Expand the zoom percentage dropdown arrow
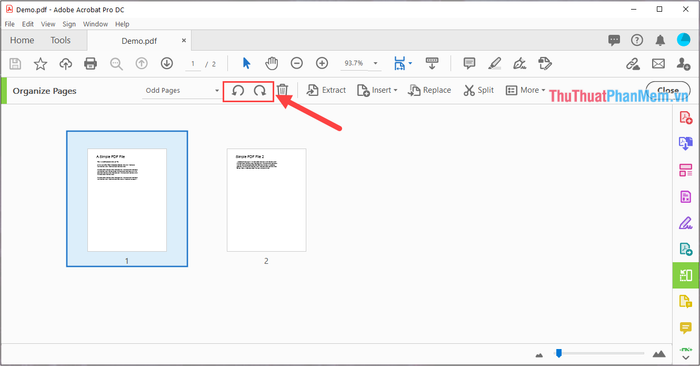Screen dimensions: 700x366 [x=375, y=63]
